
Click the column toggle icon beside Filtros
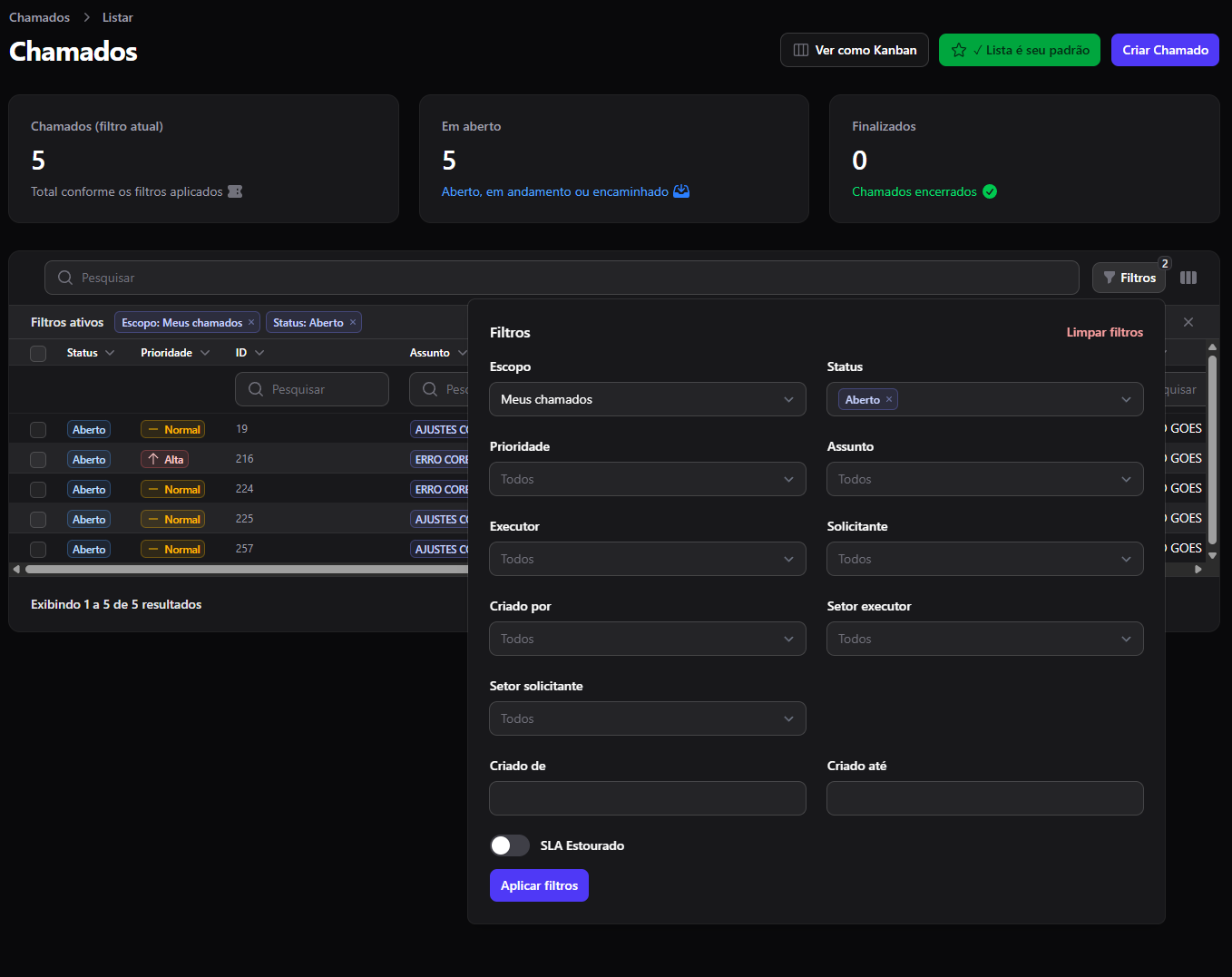point(1188,278)
